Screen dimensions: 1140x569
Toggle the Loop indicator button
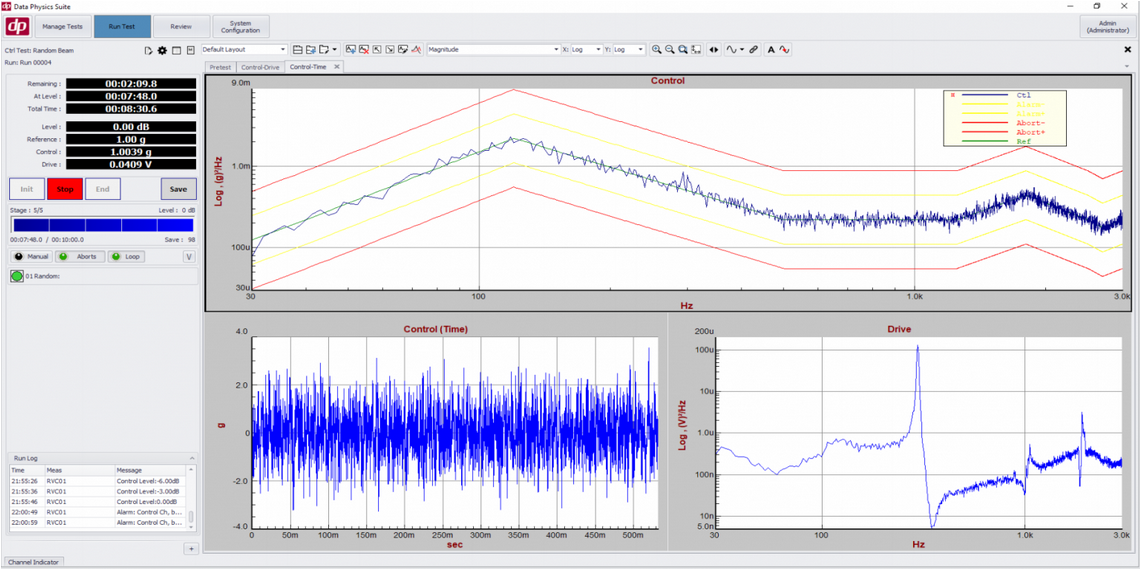[126, 257]
